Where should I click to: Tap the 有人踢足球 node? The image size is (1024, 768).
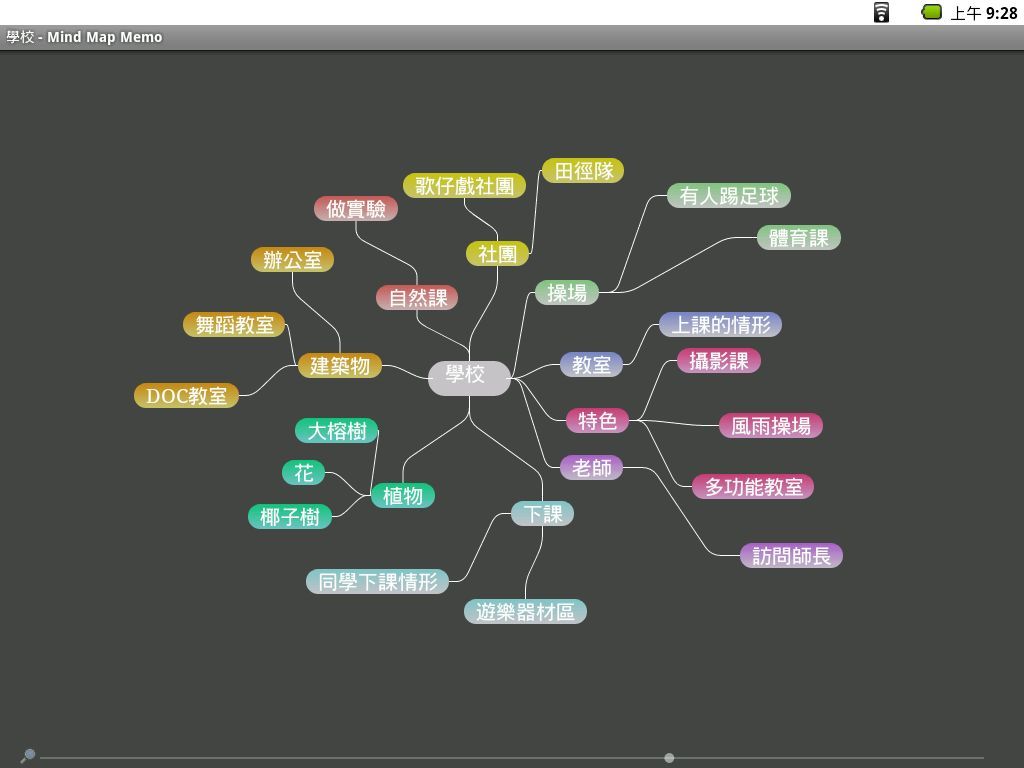tap(729, 196)
